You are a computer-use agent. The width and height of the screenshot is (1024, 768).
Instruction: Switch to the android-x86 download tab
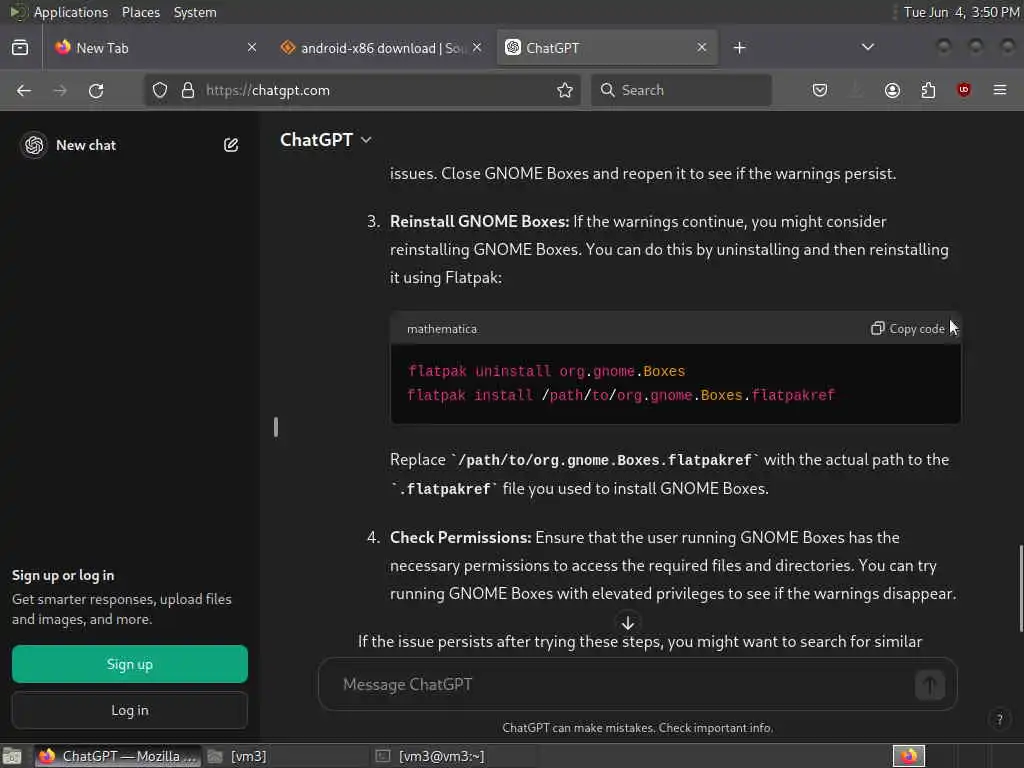(382, 48)
